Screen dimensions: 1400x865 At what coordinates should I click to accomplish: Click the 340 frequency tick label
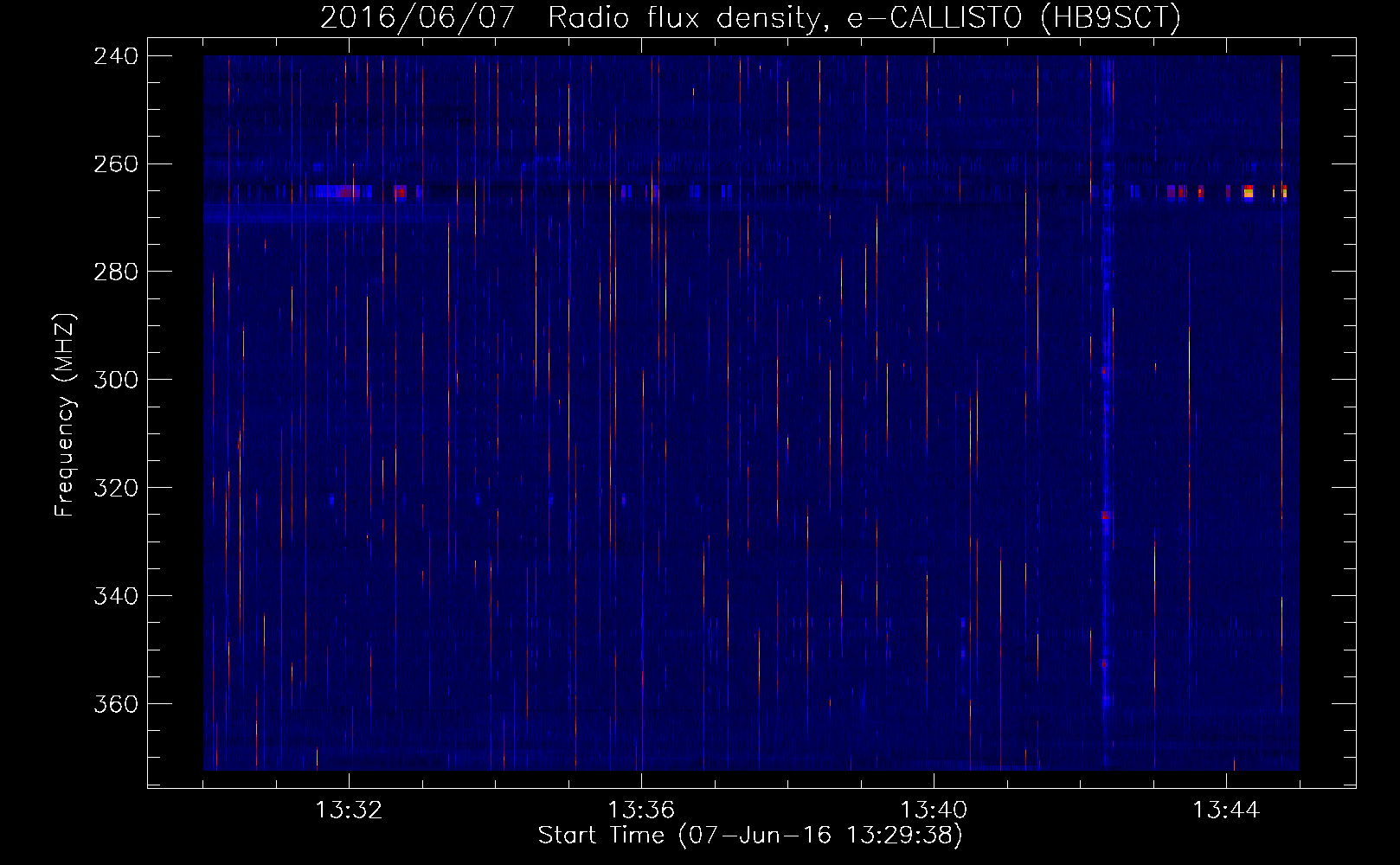pos(116,597)
